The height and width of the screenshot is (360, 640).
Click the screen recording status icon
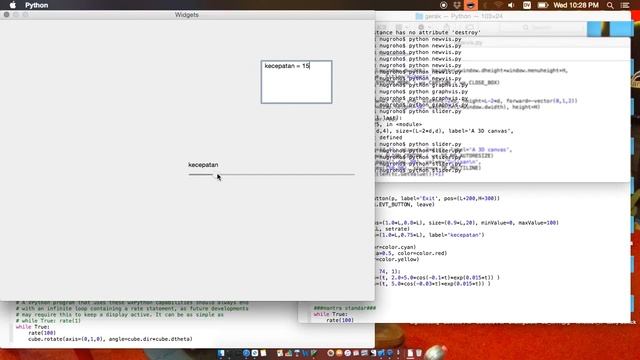pyautogui.click(x=443, y=5)
